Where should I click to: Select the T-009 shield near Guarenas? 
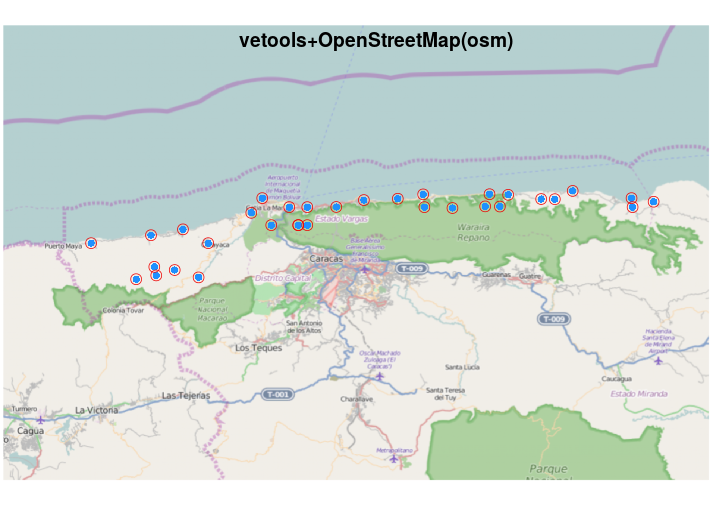(x=411, y=269)
